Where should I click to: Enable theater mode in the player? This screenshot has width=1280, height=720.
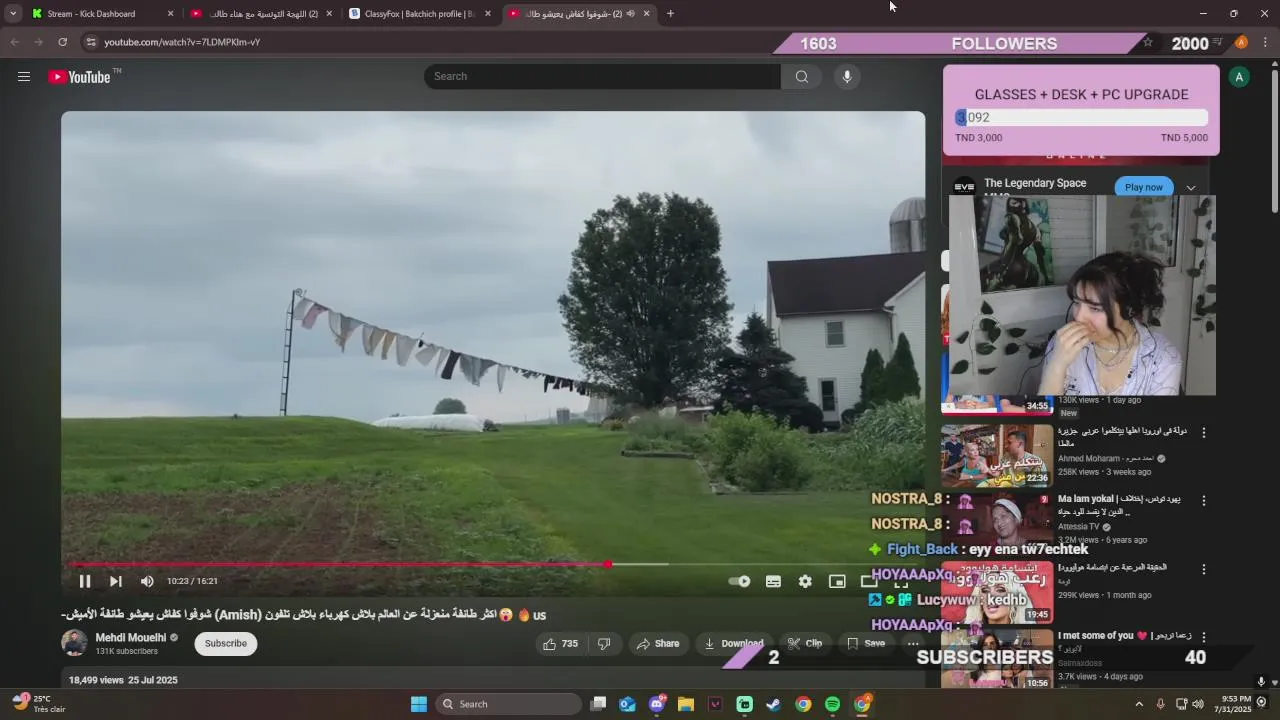click(x=868, y=581)
